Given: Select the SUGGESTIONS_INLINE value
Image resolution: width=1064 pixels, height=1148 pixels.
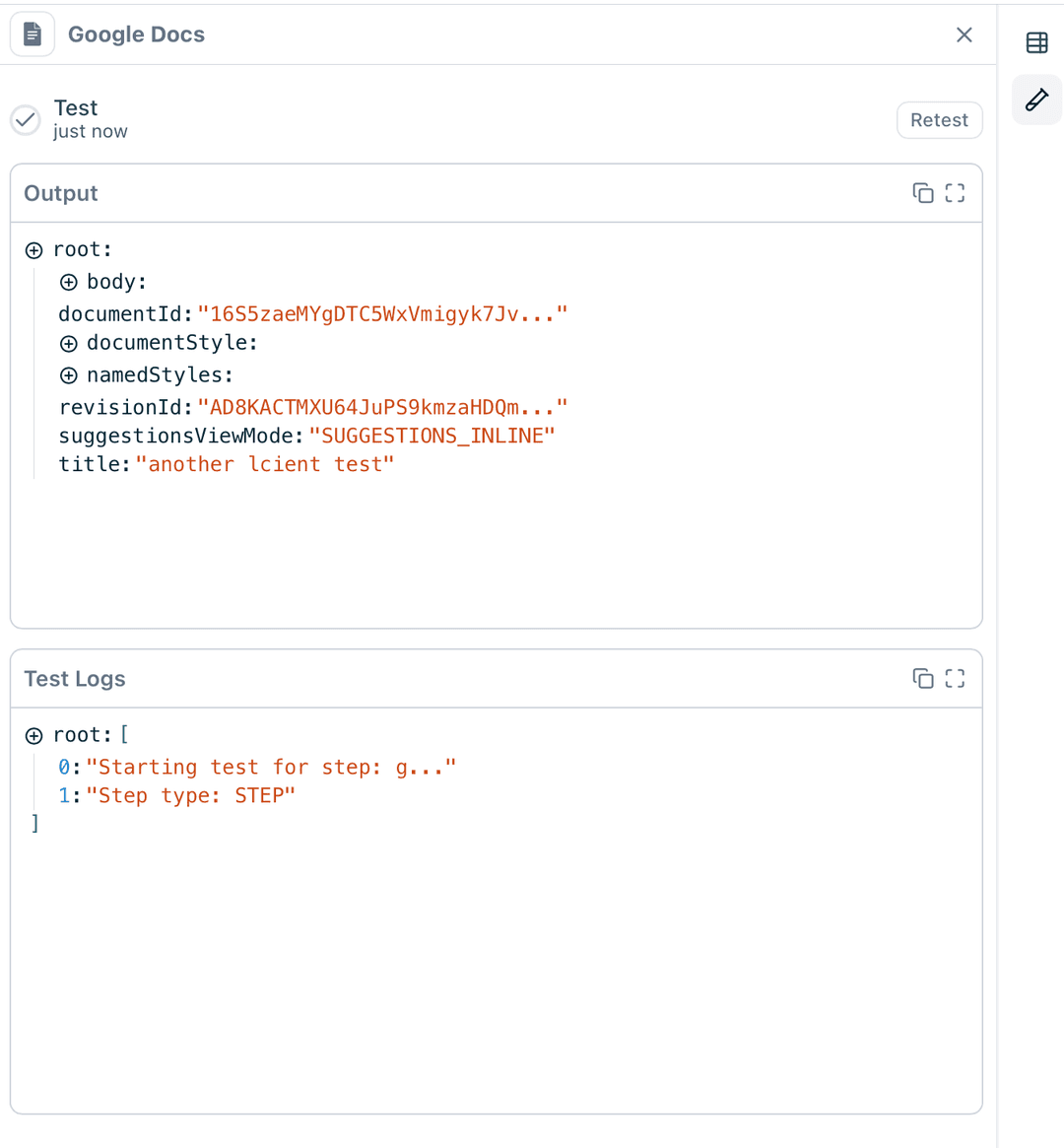Looking at the screenshot, I should 432,436.
